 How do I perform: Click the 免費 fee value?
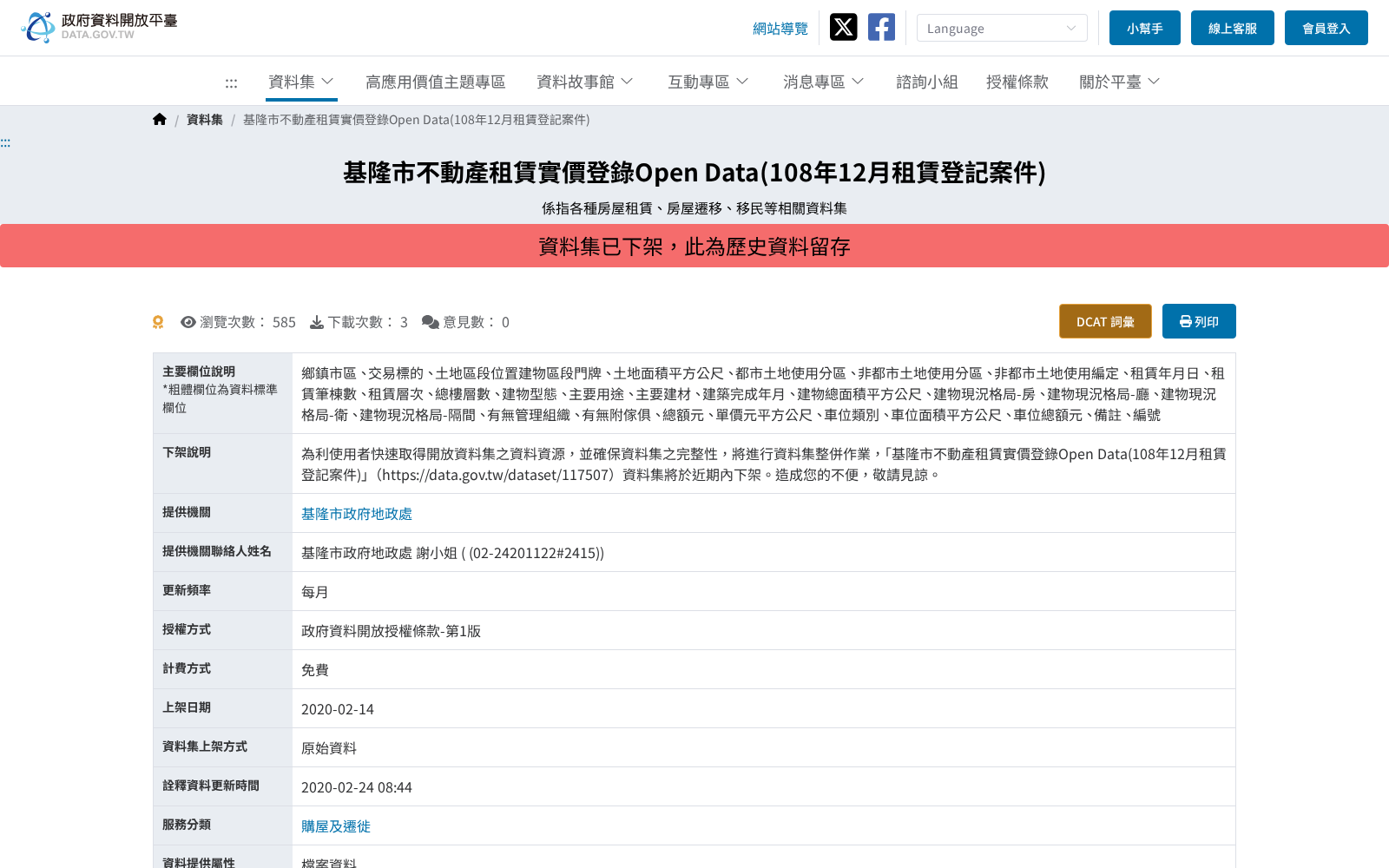[x=315, y=670]
